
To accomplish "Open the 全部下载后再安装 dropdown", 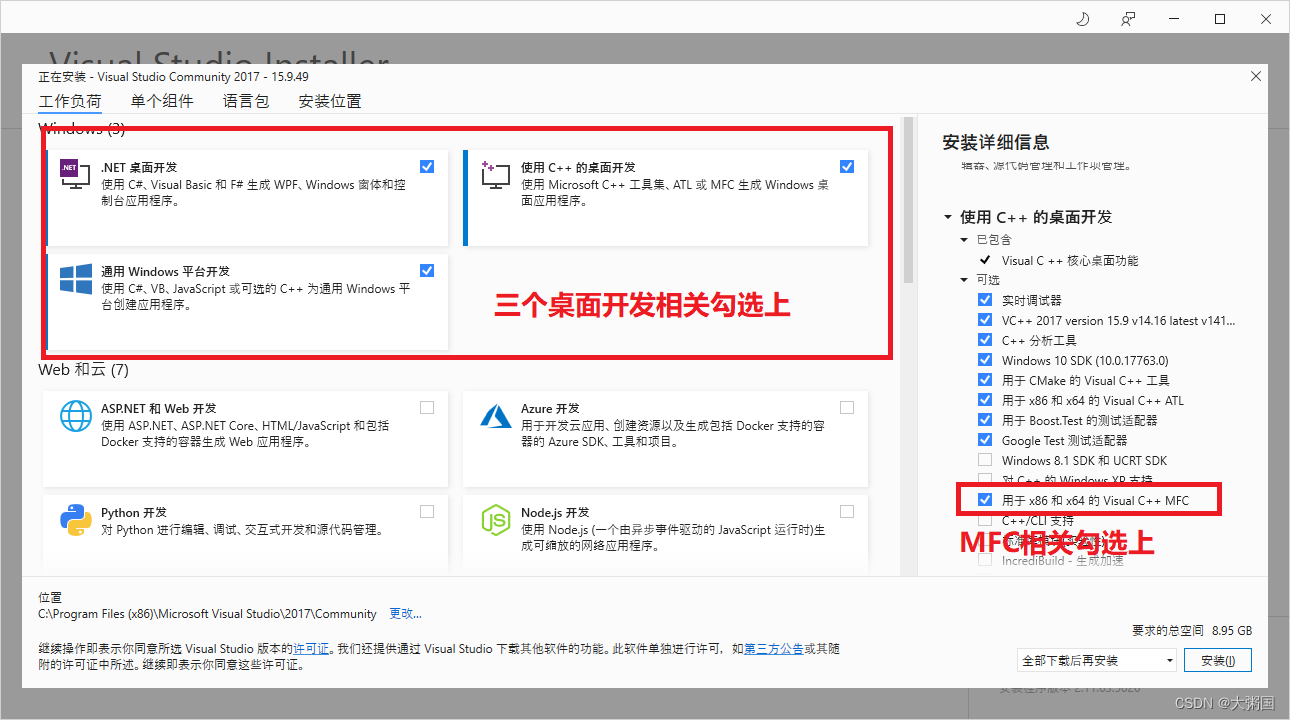I will [x=1096, y=660].
